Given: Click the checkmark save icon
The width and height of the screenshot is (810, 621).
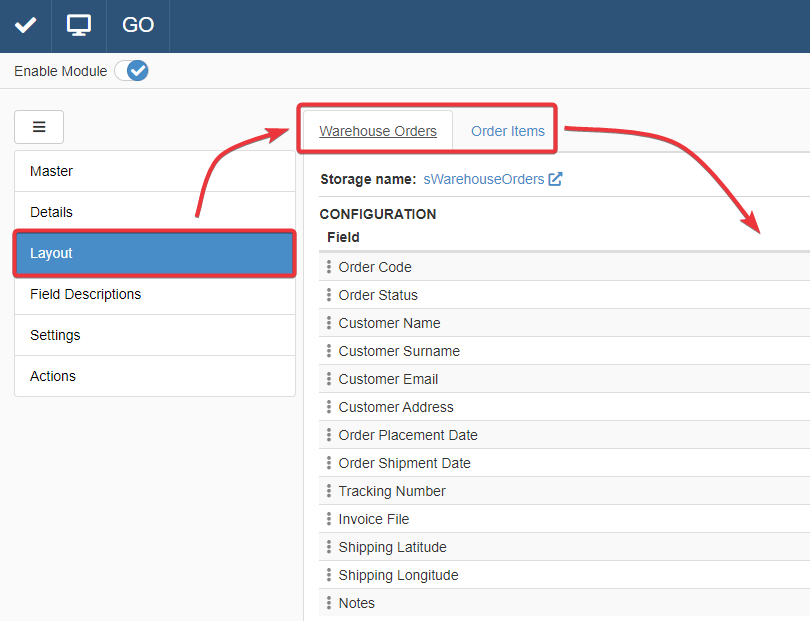Looking at the screenshot, I should 25,26.
